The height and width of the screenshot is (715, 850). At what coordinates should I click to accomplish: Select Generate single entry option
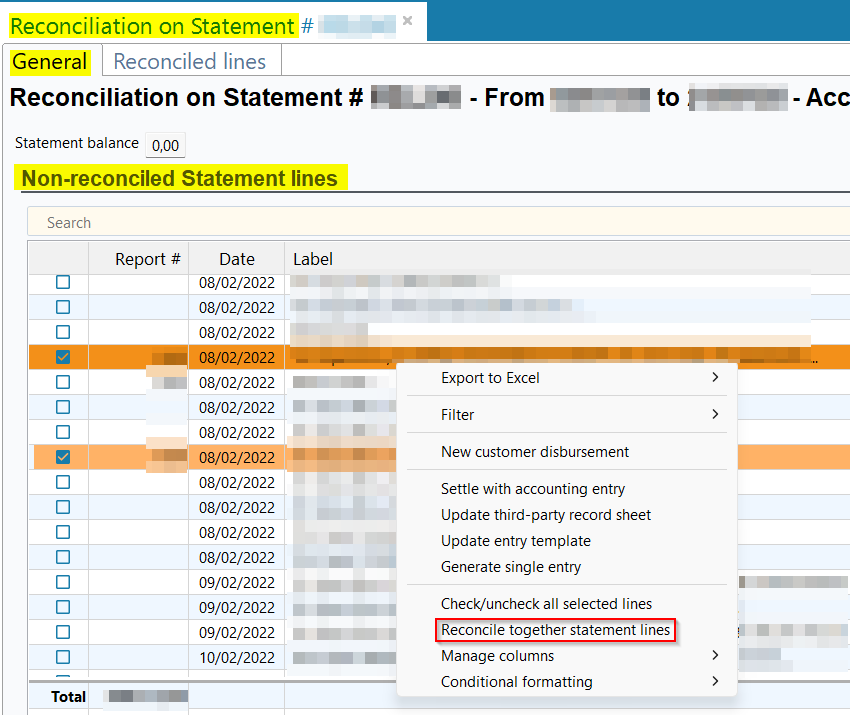(x=511, y=567)
